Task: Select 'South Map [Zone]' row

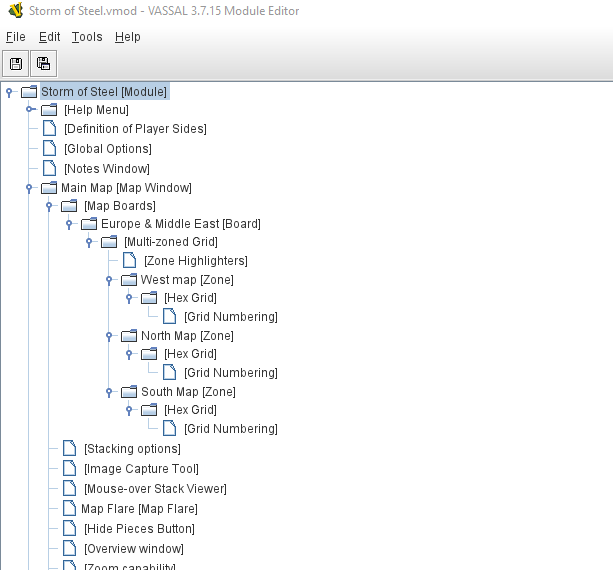Action: 188,391
